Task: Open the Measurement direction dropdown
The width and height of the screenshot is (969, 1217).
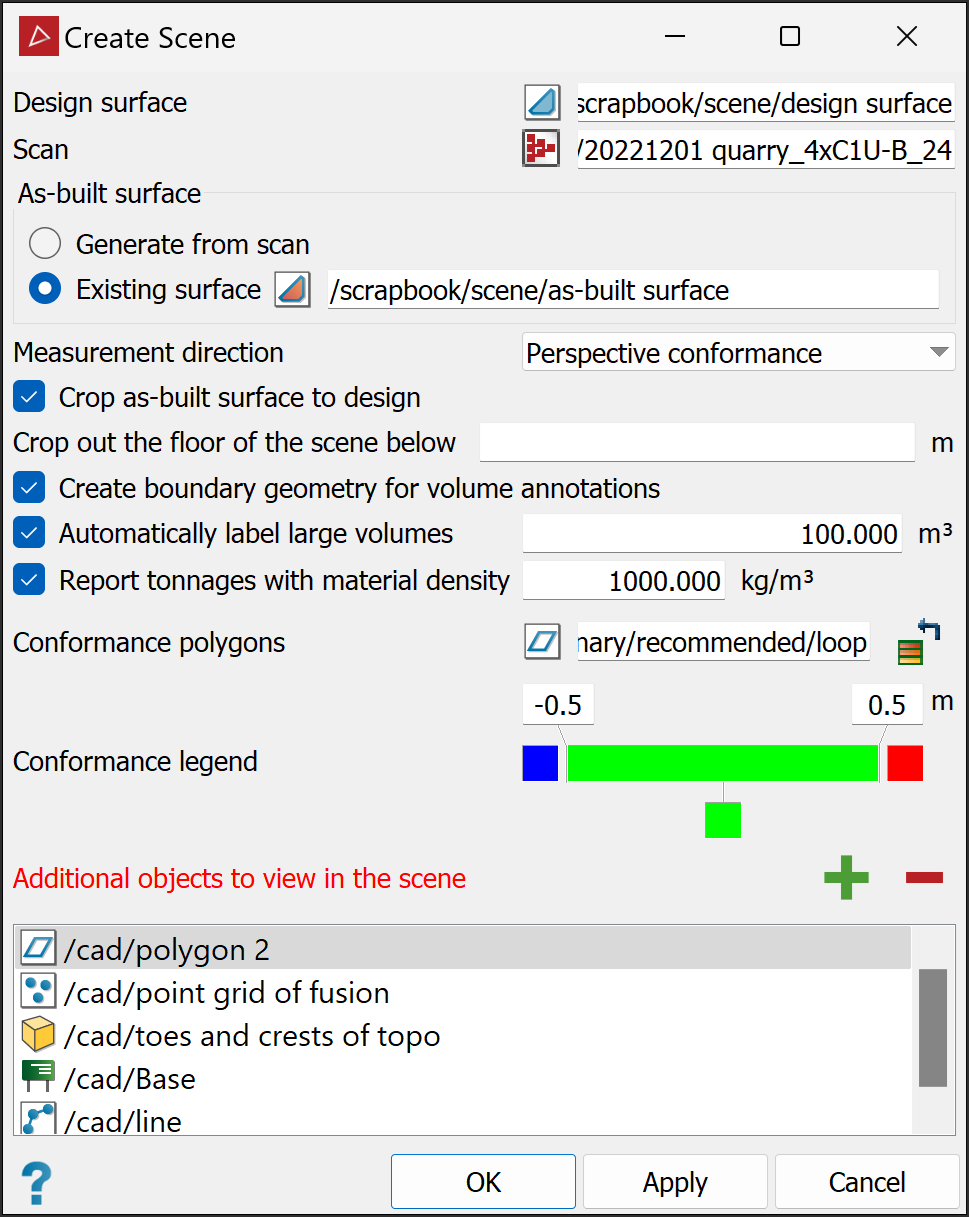Action: (738, 353)
